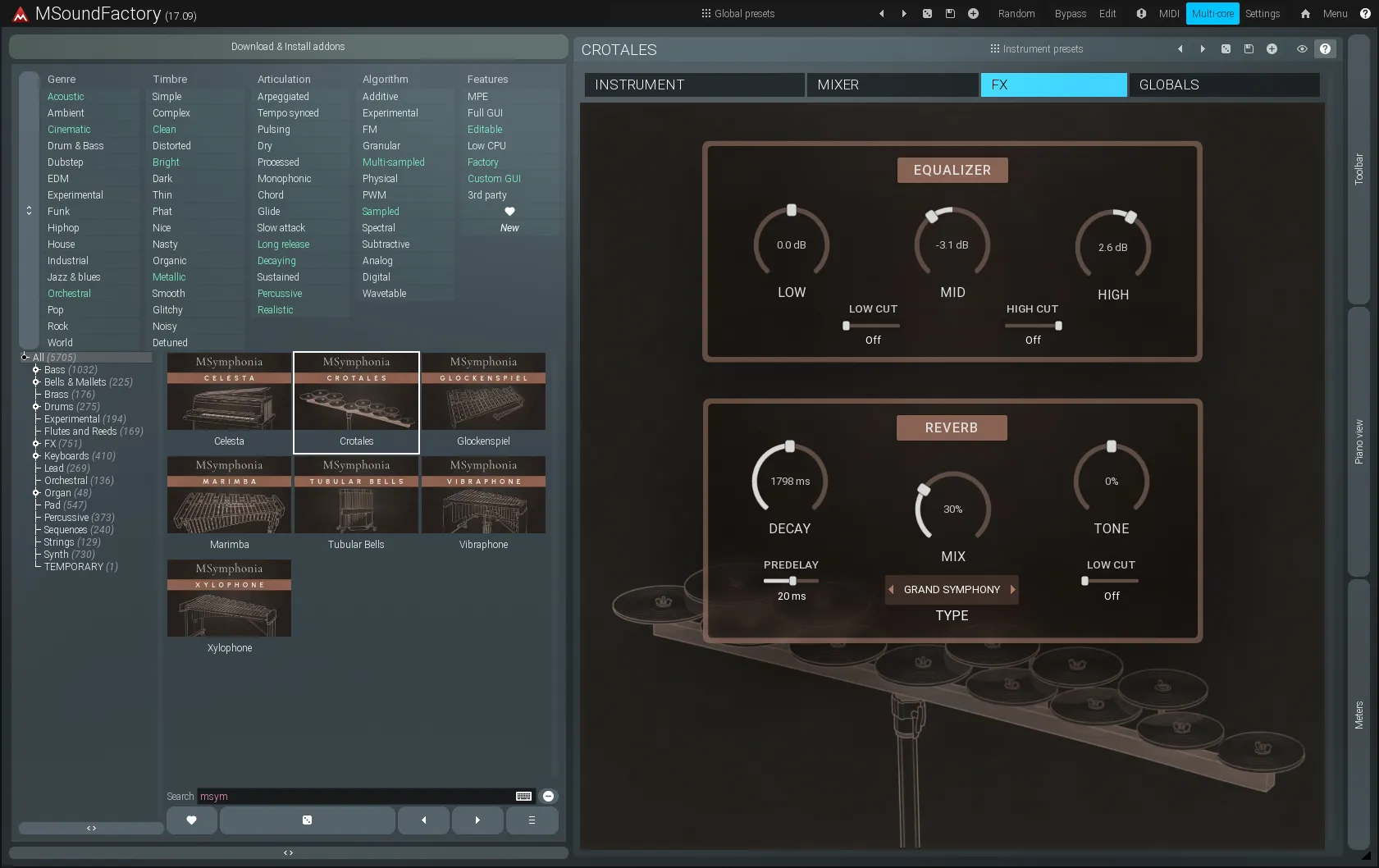
Task: Open the list menu icon below search
Action: click(532, 820)
